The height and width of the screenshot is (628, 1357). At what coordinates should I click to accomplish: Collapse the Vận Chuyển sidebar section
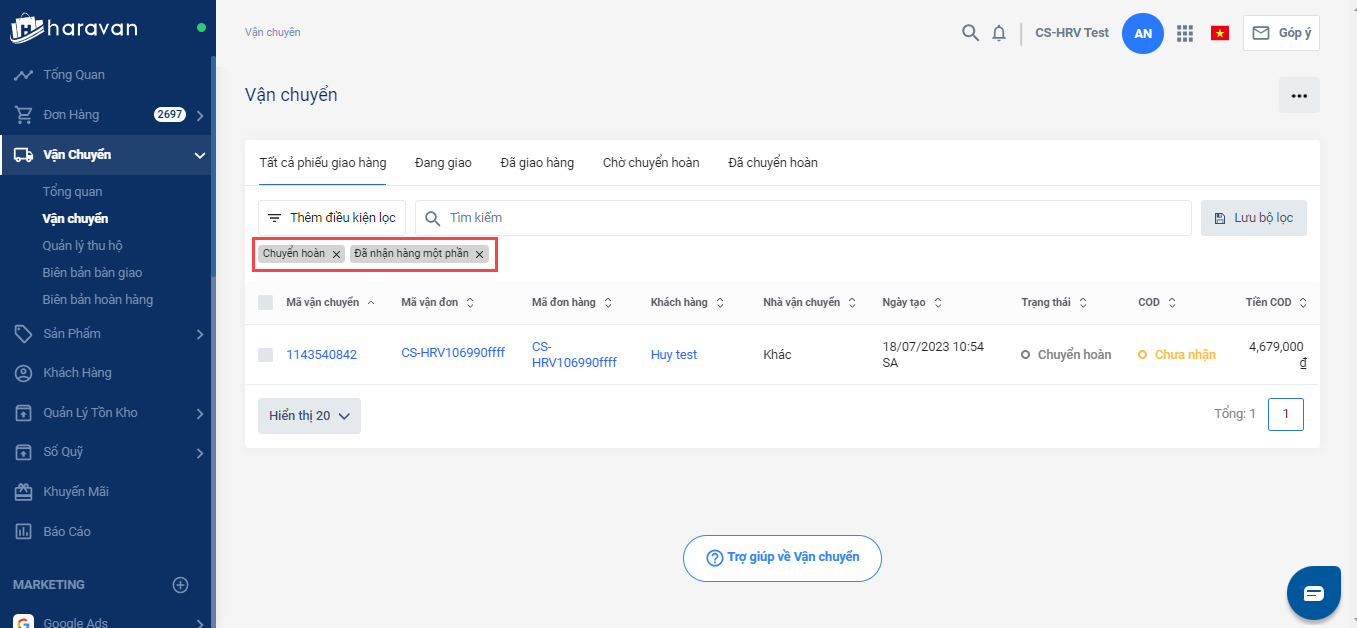pos(199,155)
